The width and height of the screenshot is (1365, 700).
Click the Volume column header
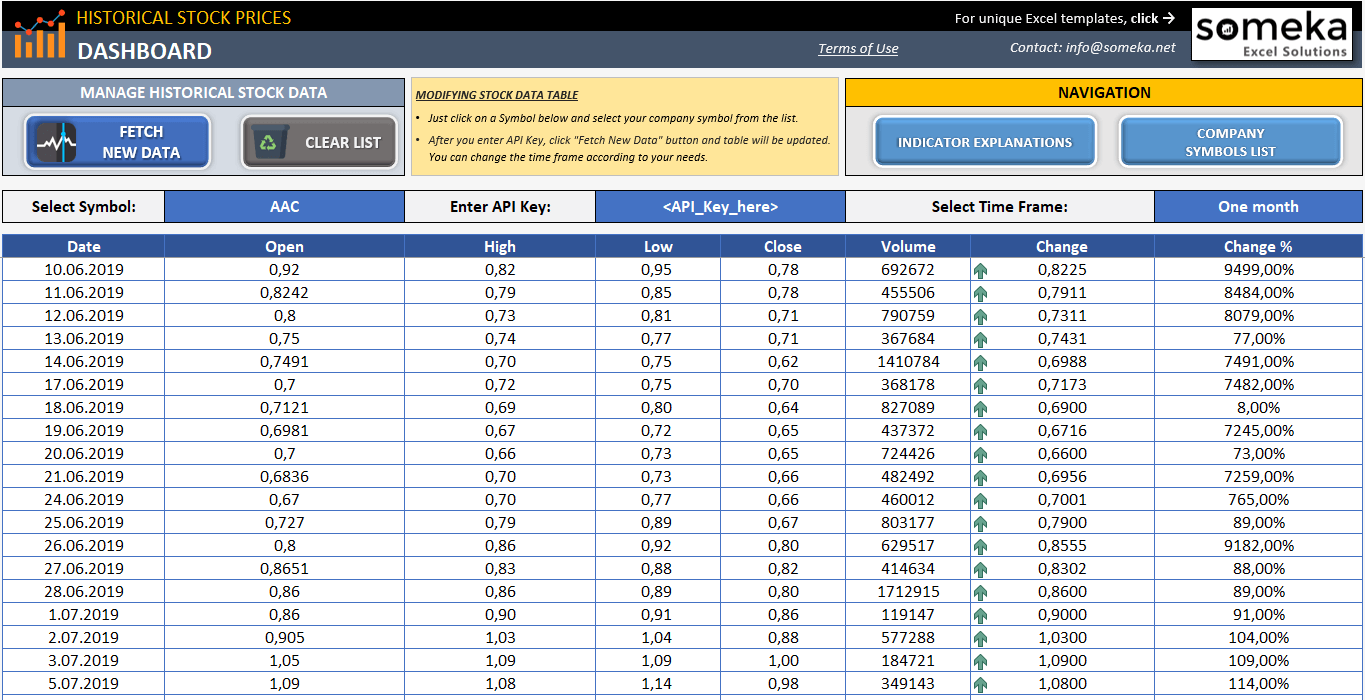(908, 246)
